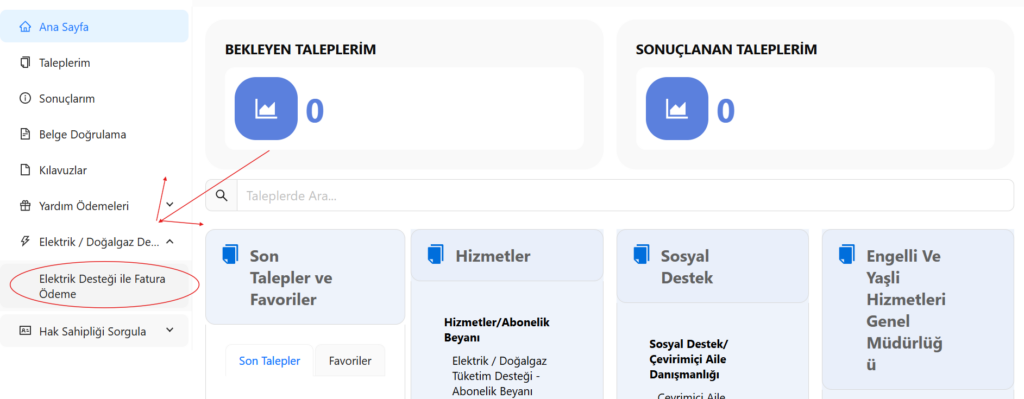Click the lightning bolt Elektrik / Doğalgaz icon
Viewport: 1024px width, 399px height.
click(25, 242)
